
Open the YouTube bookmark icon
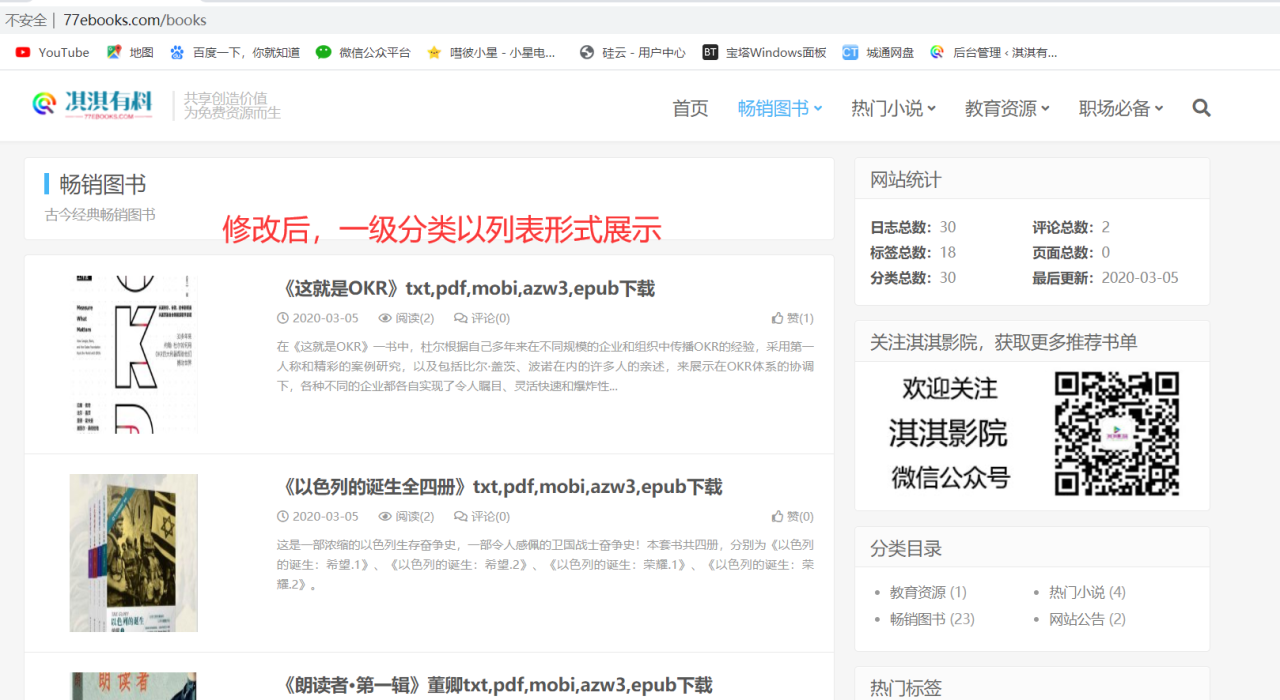click(x=22, y=52)
